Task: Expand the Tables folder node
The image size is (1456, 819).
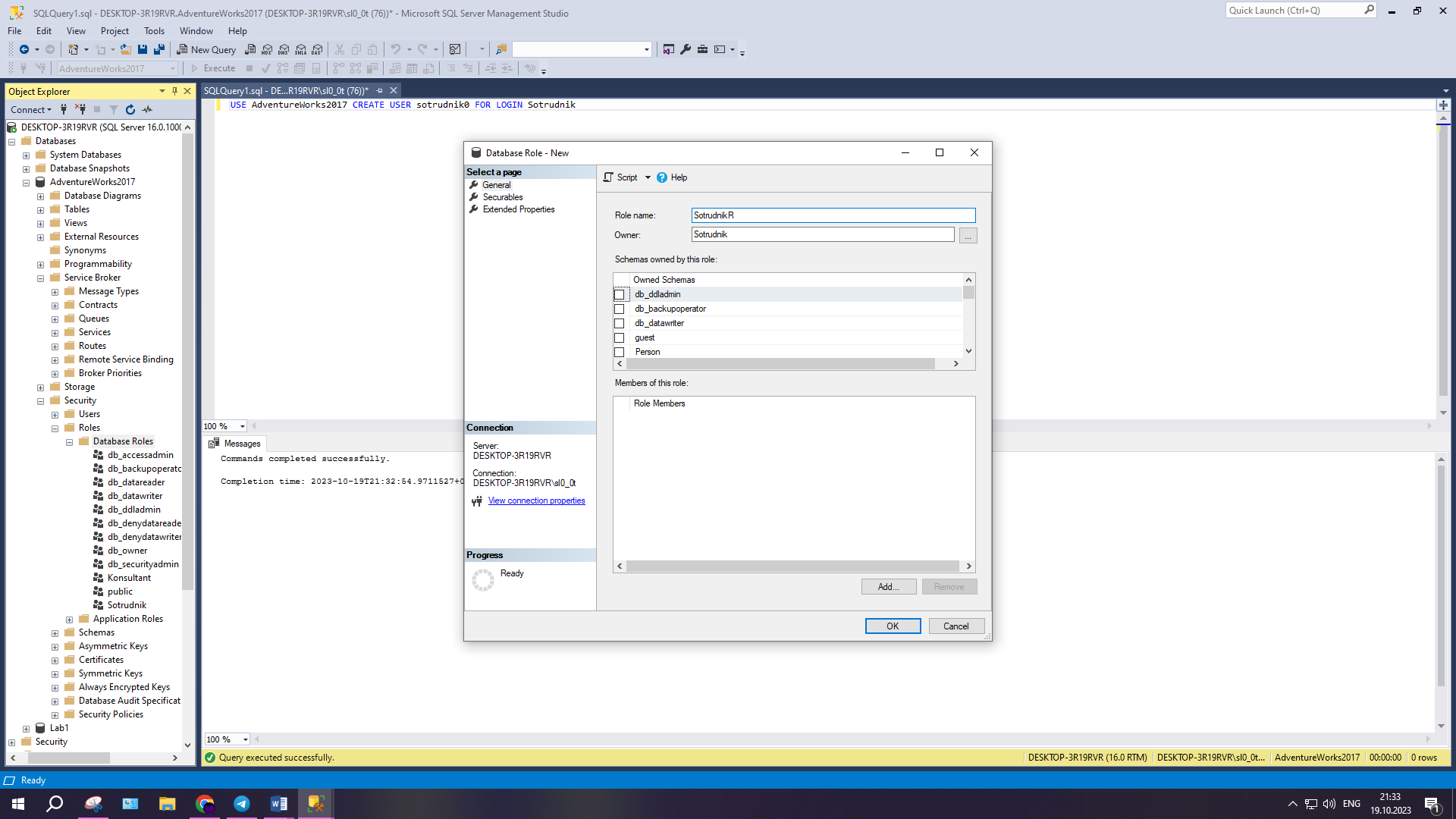Action: point(40,210)
